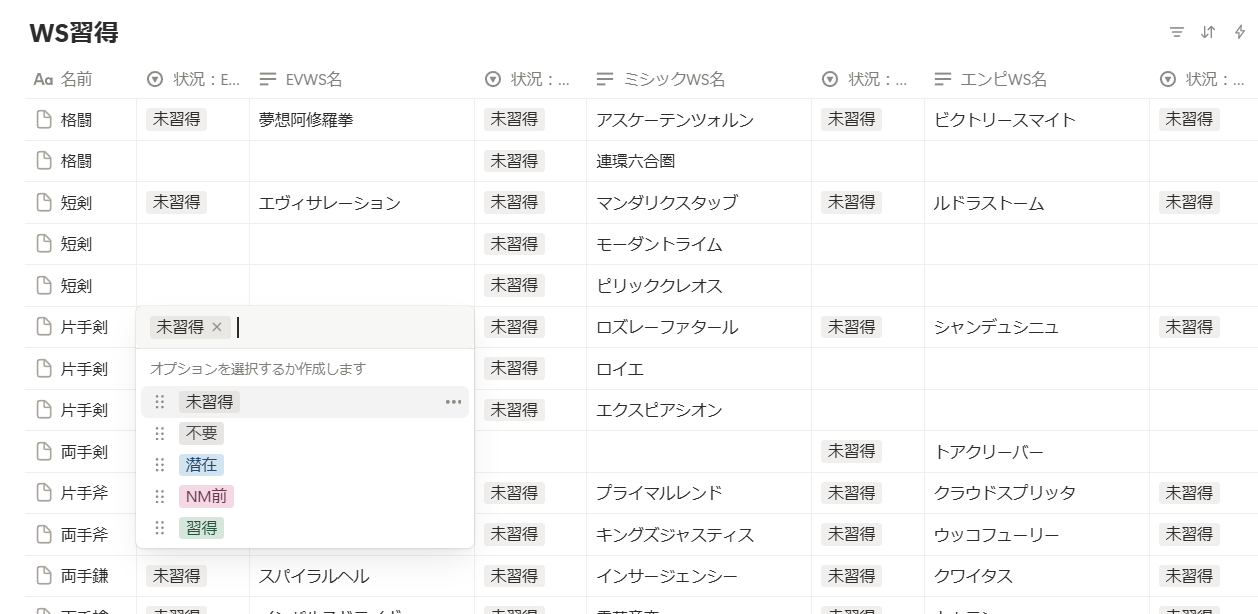Screen dimensions: 1258x614
Task: Remove the selected 未習得 tag with ×
Action: 217,327
